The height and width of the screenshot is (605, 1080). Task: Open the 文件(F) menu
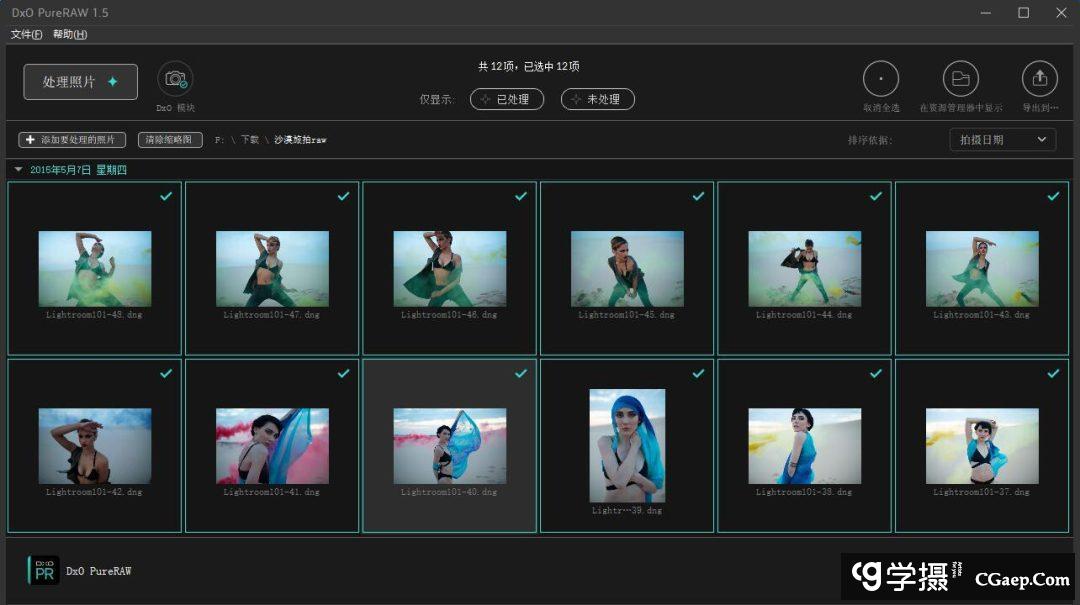(x=26, y=34)
